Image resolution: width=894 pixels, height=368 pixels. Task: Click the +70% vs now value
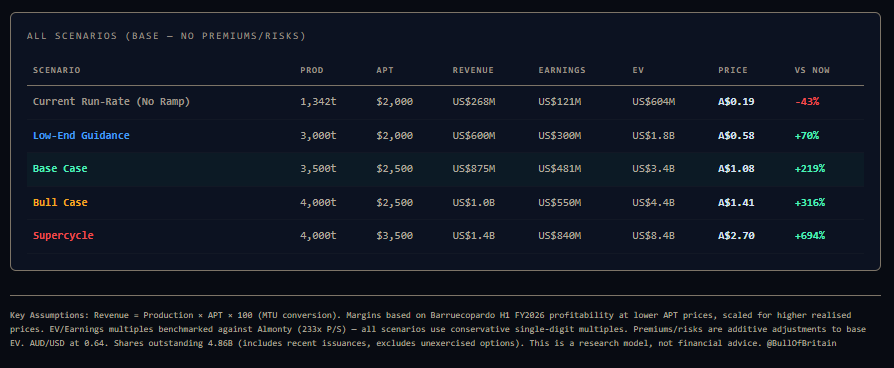(807, 135)
